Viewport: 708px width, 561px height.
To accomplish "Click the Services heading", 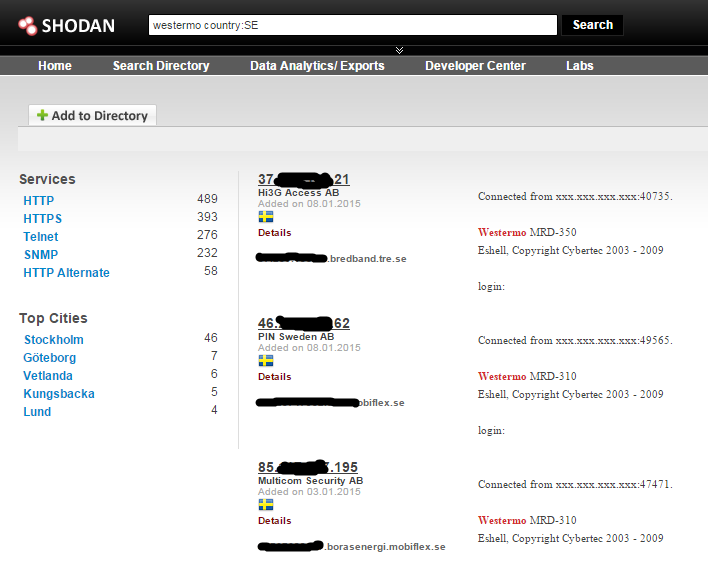I will (x=47, y=179).
